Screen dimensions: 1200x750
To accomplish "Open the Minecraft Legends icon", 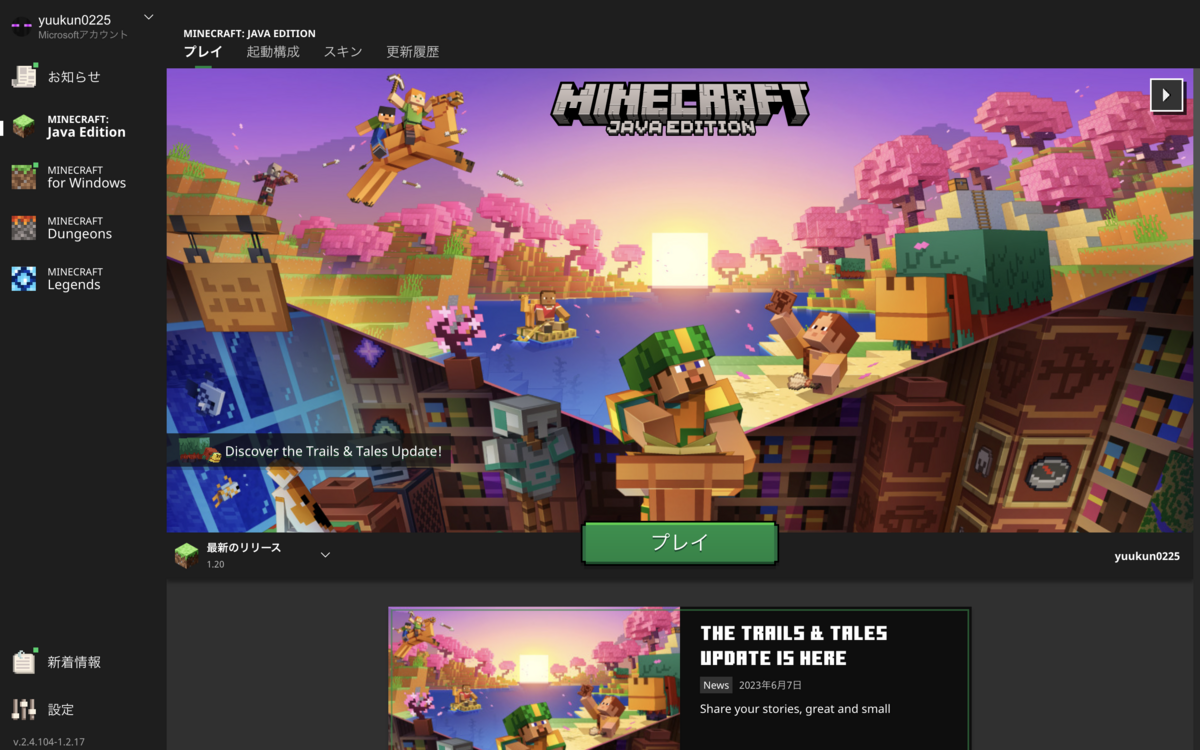I will (24, 279).
